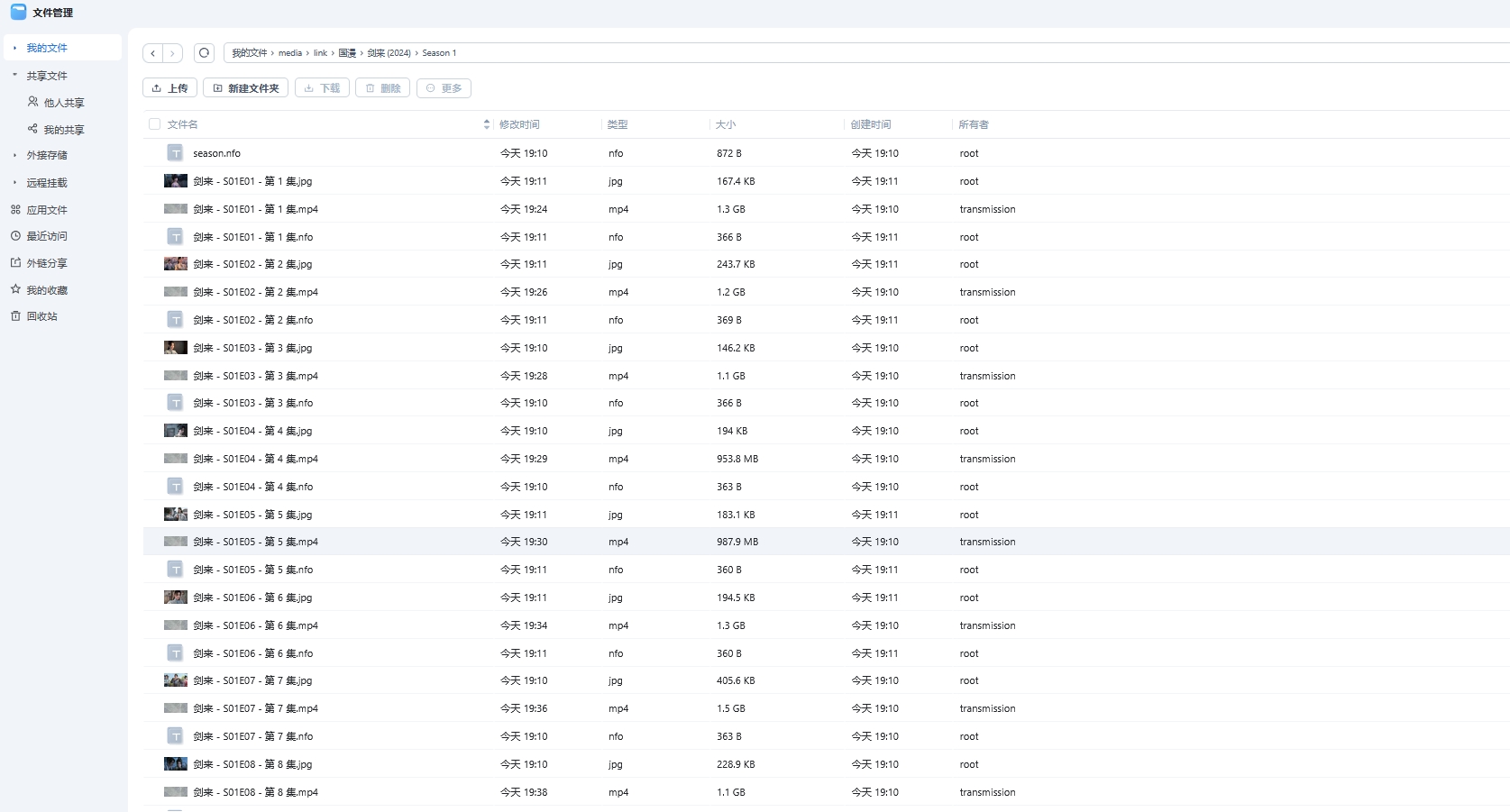The width and height of the screenshot is (1510, 812).
Task: Open thumbnail of 剑来 - S01E01 - 第 1 集.jpg
Action: click(176, 181)
